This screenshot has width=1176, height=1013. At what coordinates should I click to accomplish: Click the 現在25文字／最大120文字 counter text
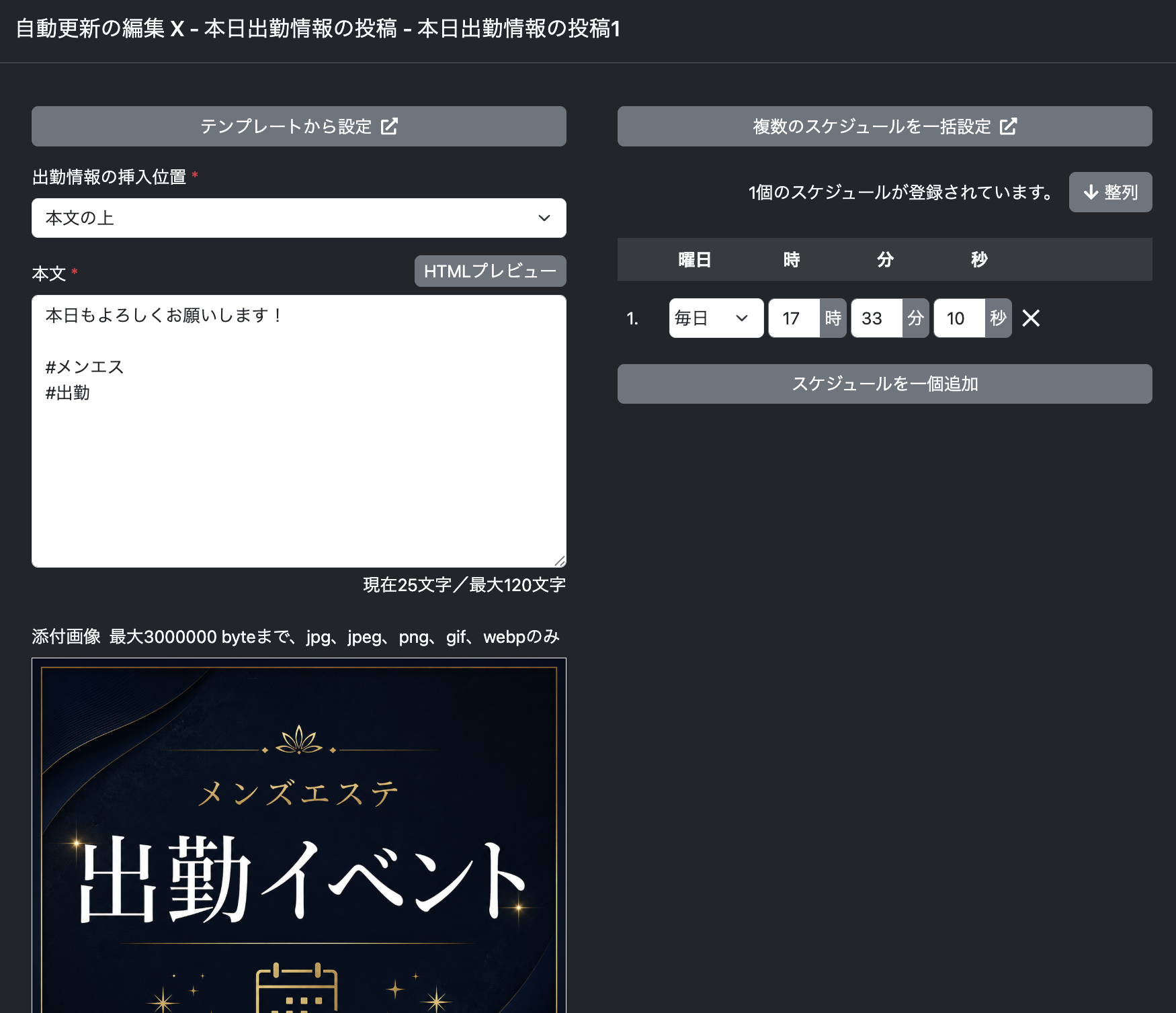tap(464, 584)
